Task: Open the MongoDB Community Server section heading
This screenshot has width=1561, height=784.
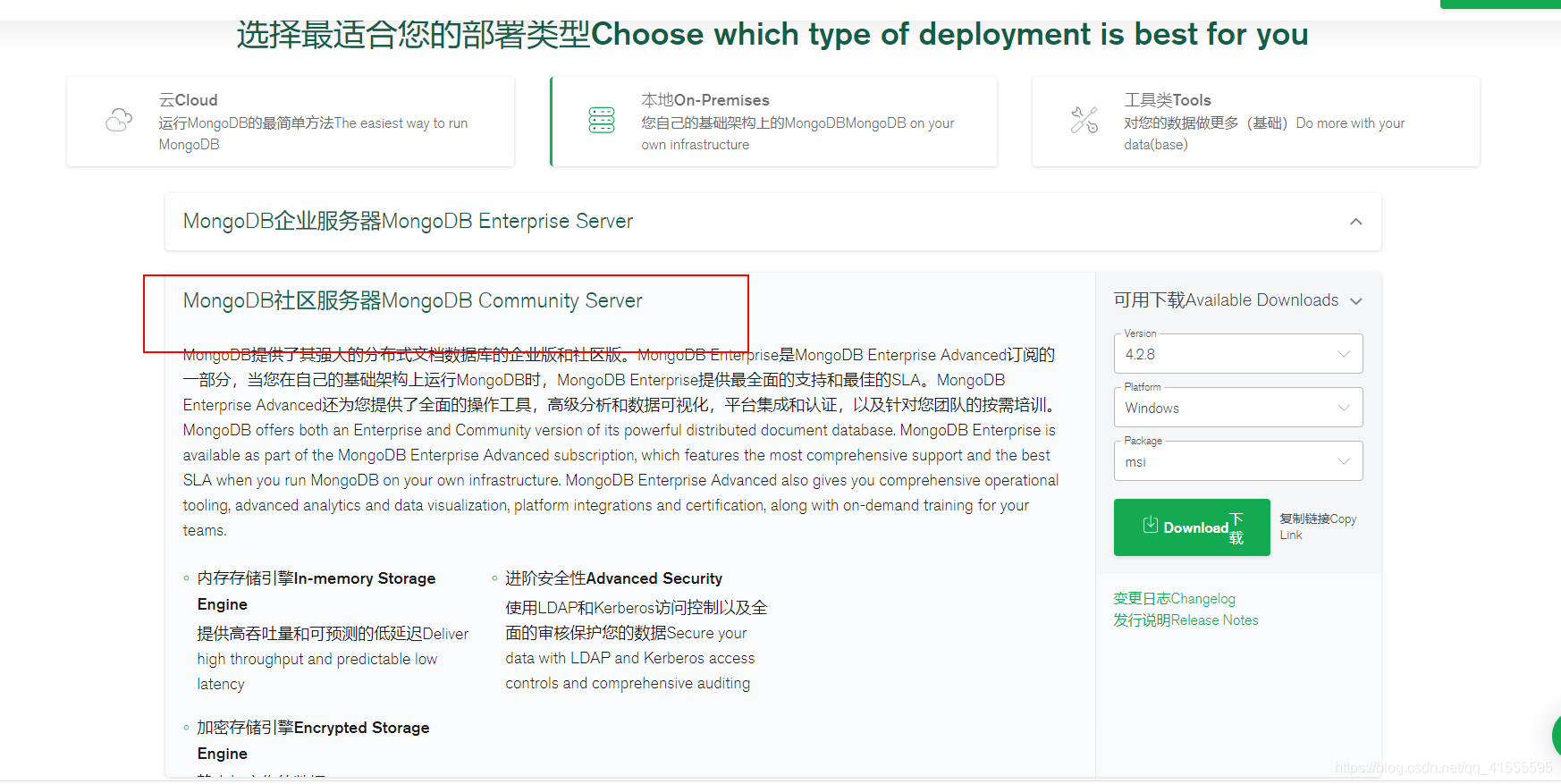Action: tap(412, 300)
